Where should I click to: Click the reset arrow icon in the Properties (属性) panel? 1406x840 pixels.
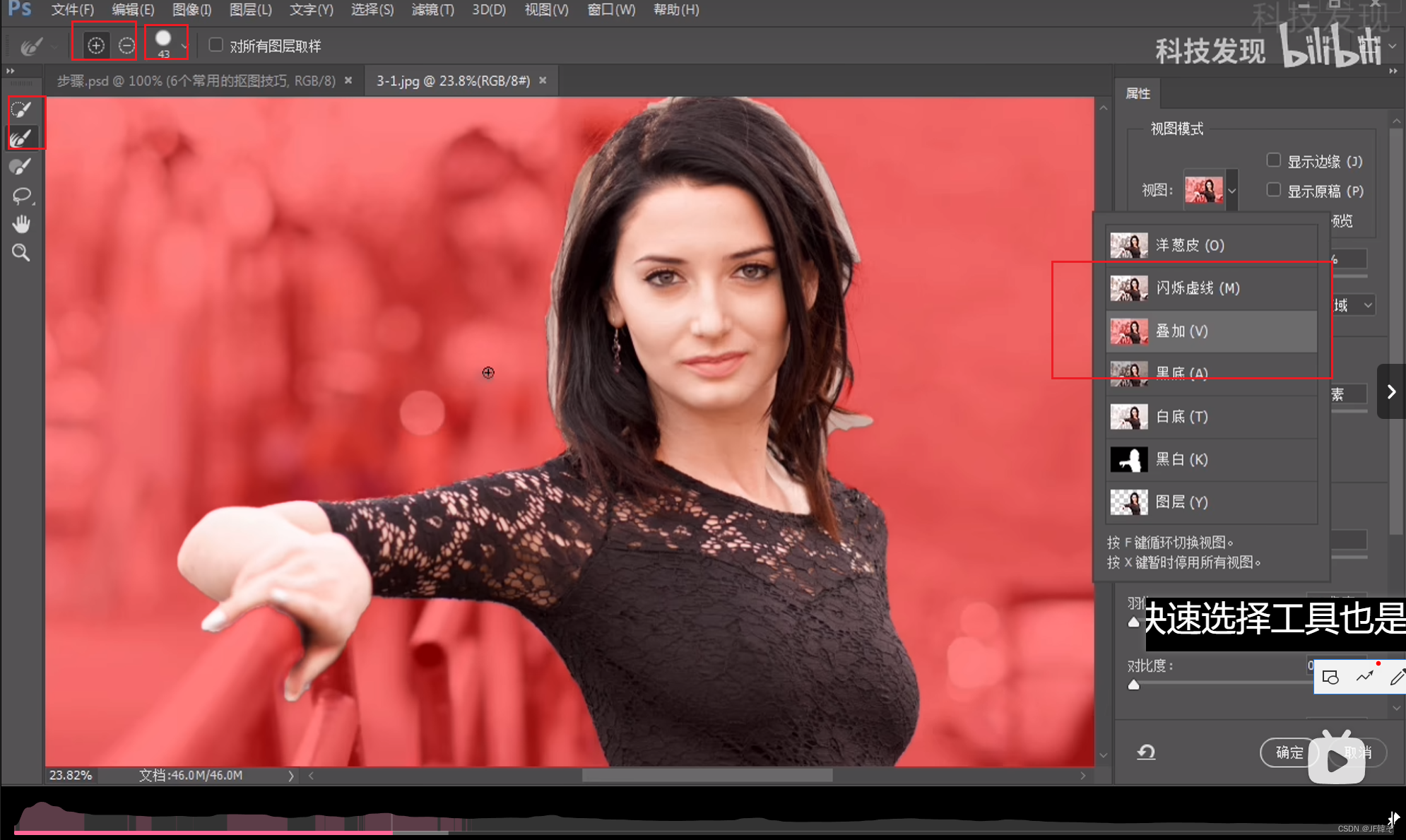(x=1146, y=752)
